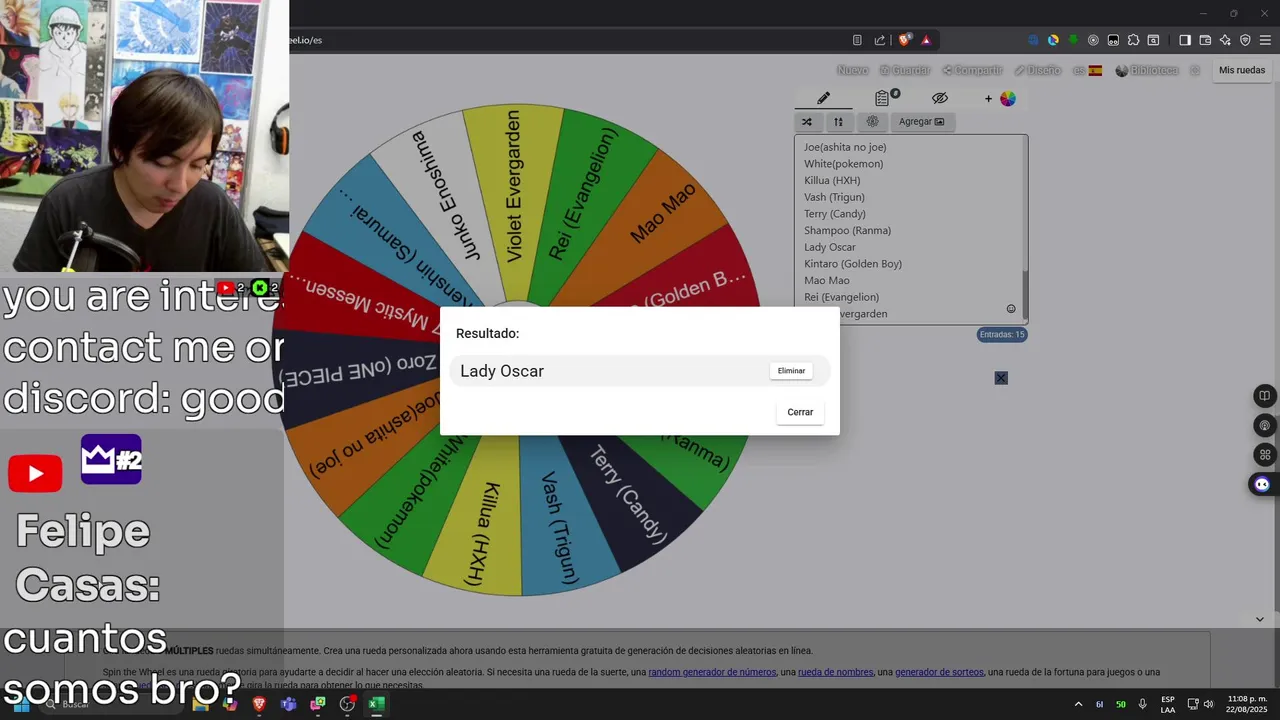
Task: Open the book icon in side panel
Action: coord(1265,396)
